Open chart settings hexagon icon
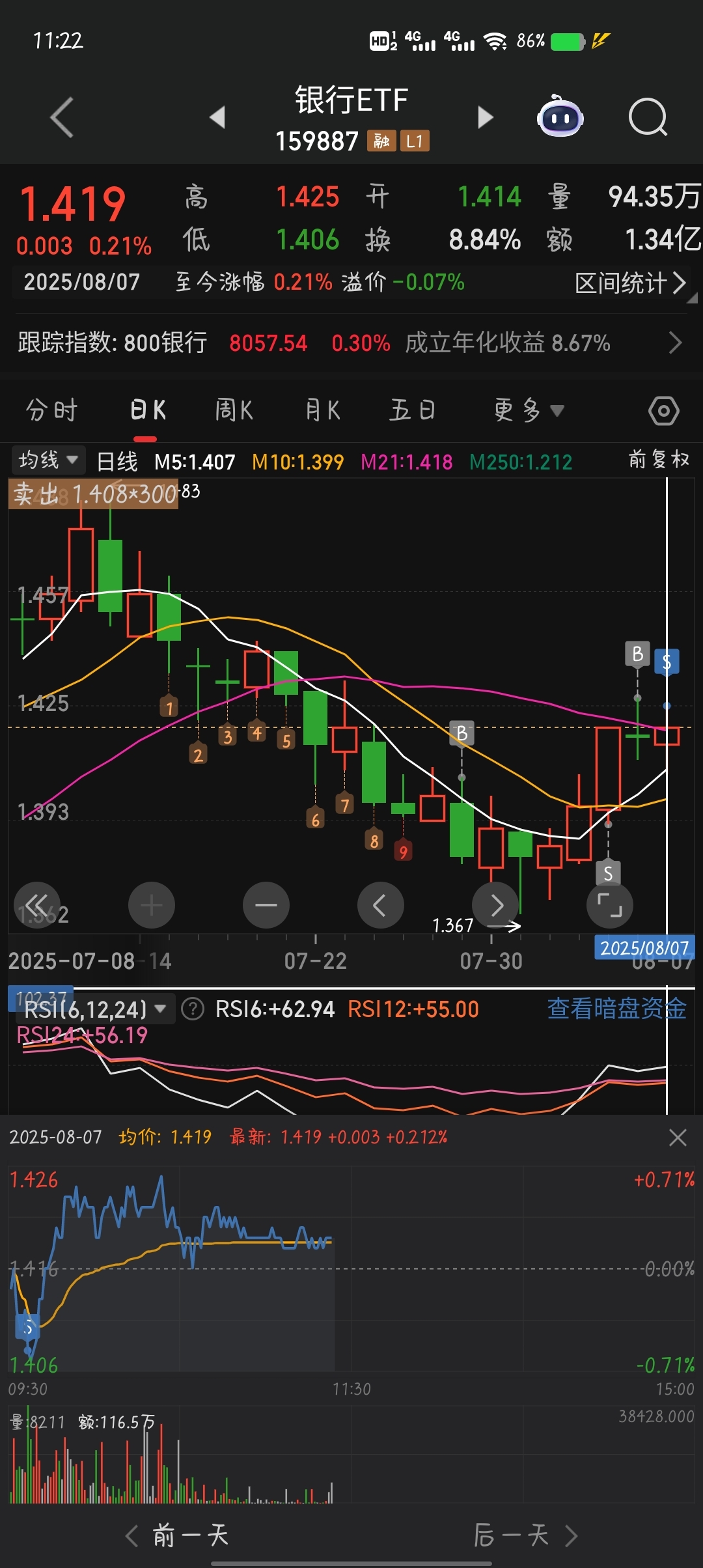The height and width of the screenshot is (1568, 703). 664,411
